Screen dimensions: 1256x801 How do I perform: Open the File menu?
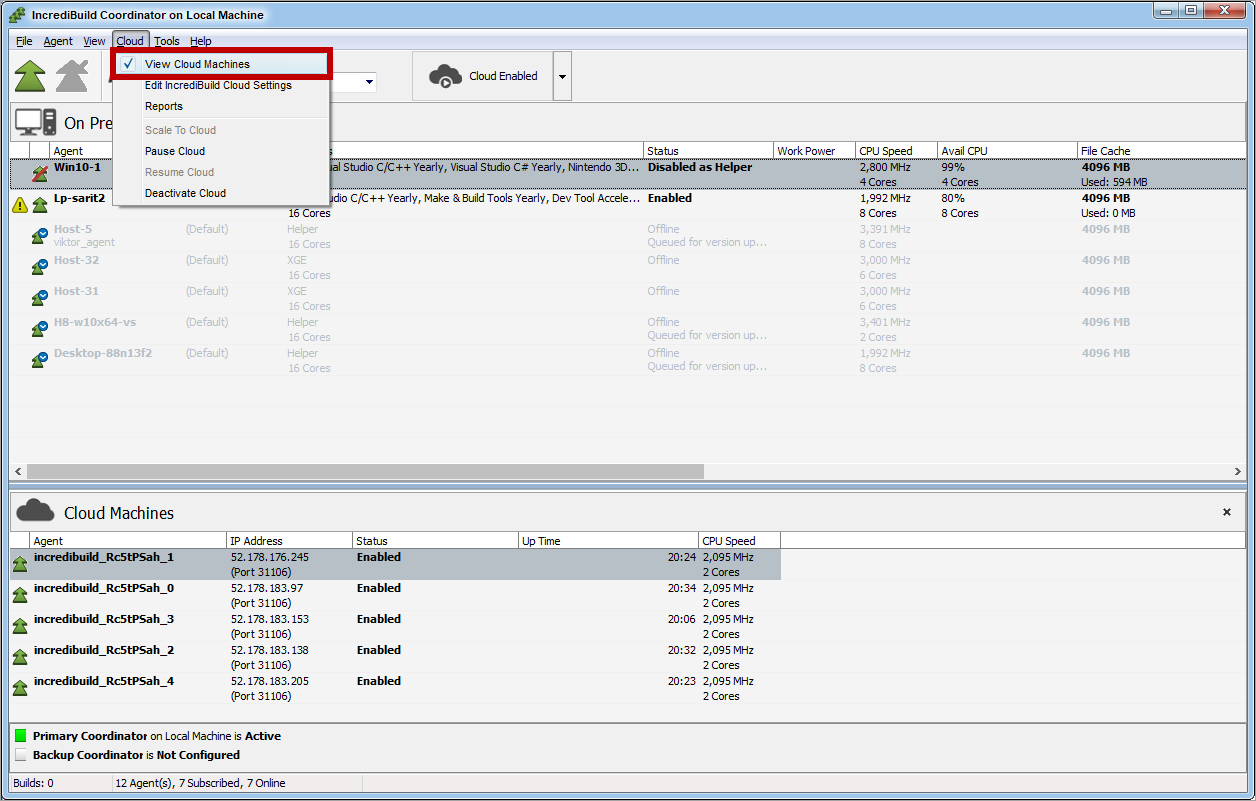(24, 41)
